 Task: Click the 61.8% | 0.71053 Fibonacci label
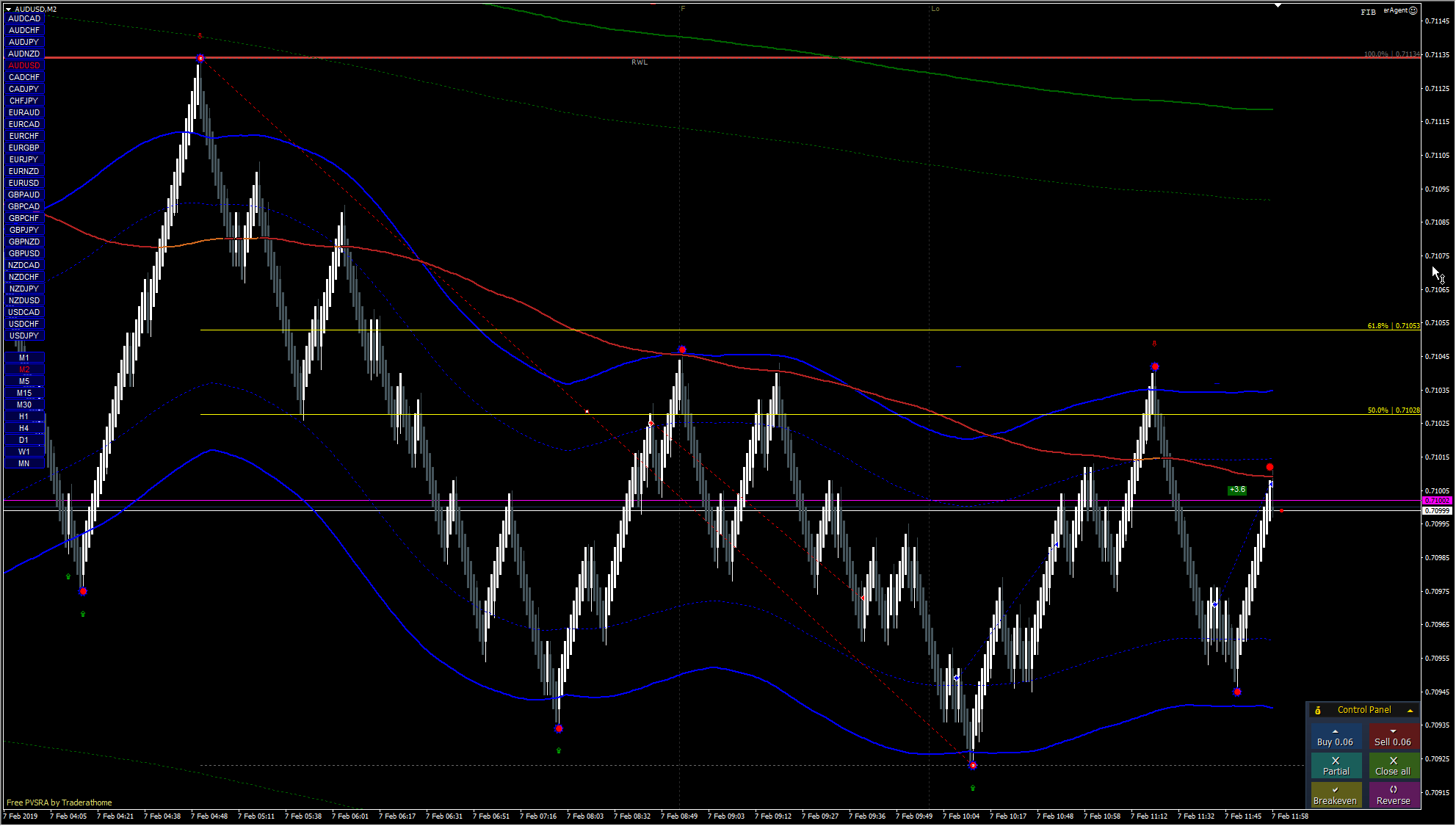click(1393, 325)
